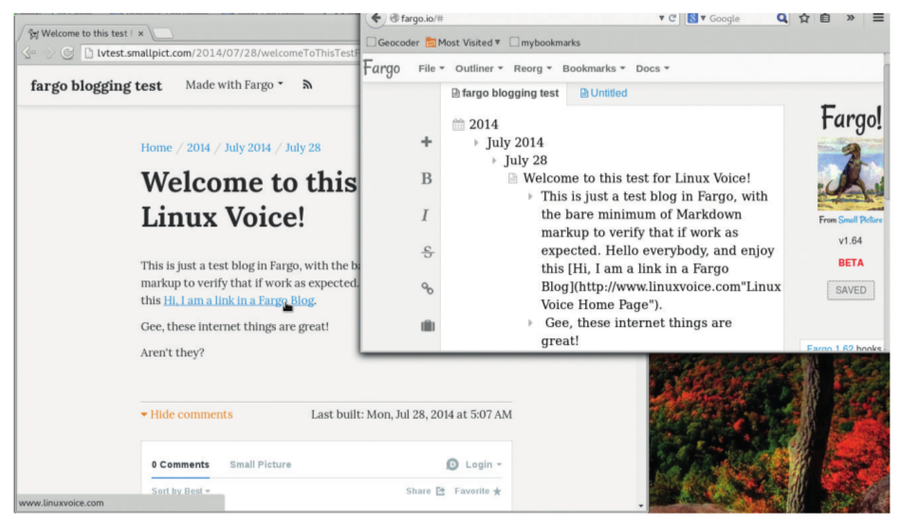Click the July 2014 breadcrumb link
Viewport: 900px width, 524px height.
point(247,148)
